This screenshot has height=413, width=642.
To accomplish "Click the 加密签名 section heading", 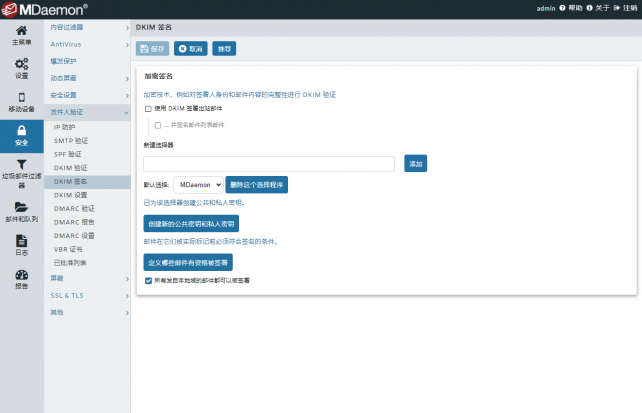I will pos(158,76).
